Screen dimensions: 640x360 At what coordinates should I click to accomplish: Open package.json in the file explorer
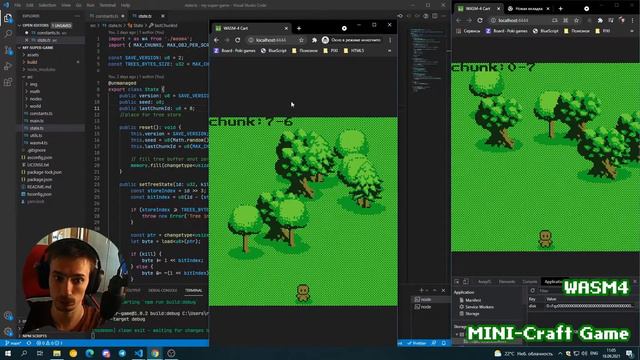click(x=39, y=180)
